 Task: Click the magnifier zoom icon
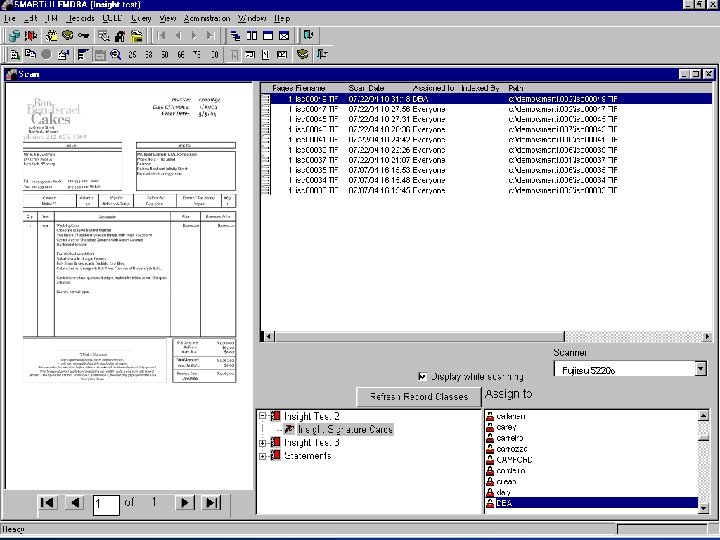115,55
